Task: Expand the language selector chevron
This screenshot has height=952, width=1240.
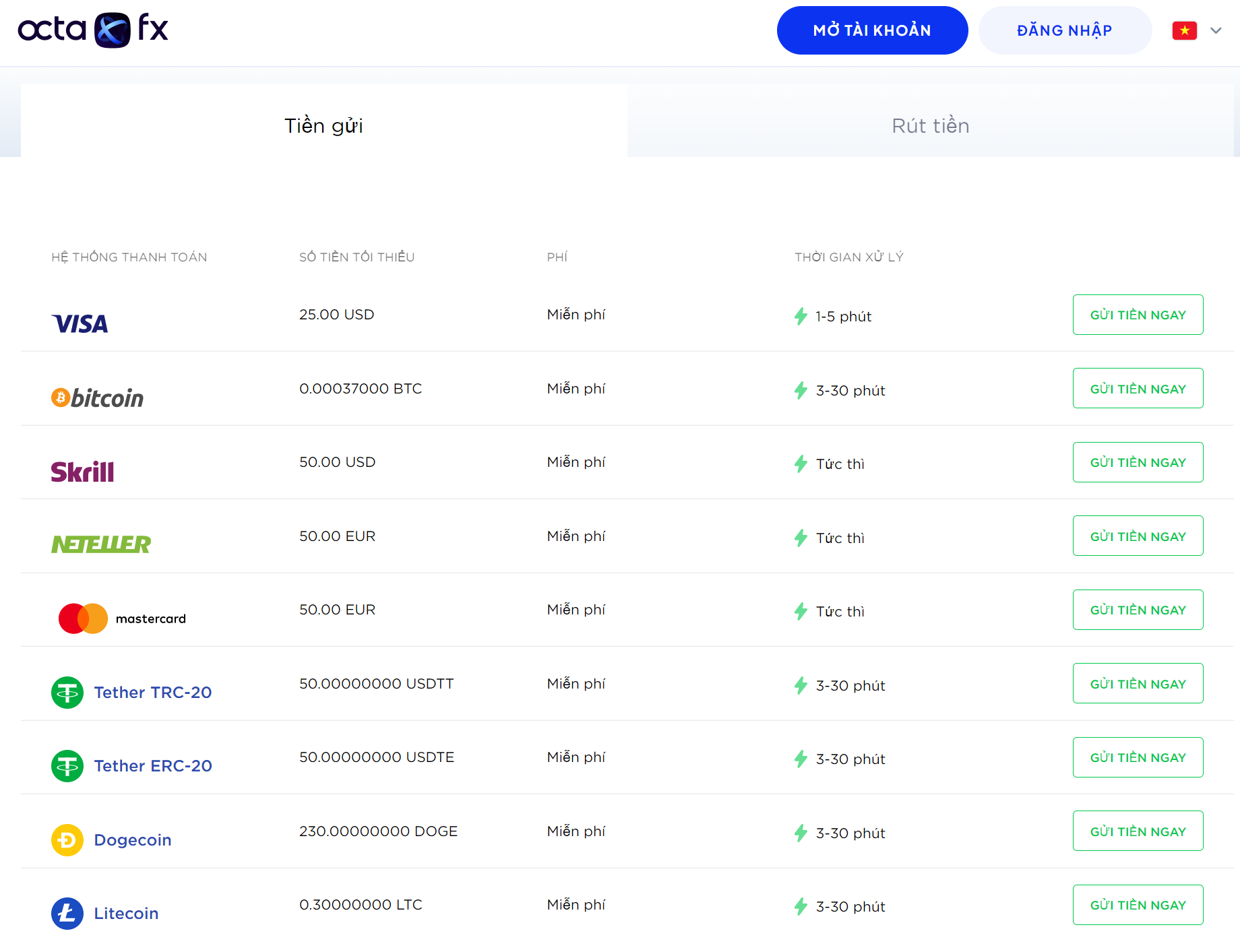Action: pyautogui.click(x=1216, y=30)
